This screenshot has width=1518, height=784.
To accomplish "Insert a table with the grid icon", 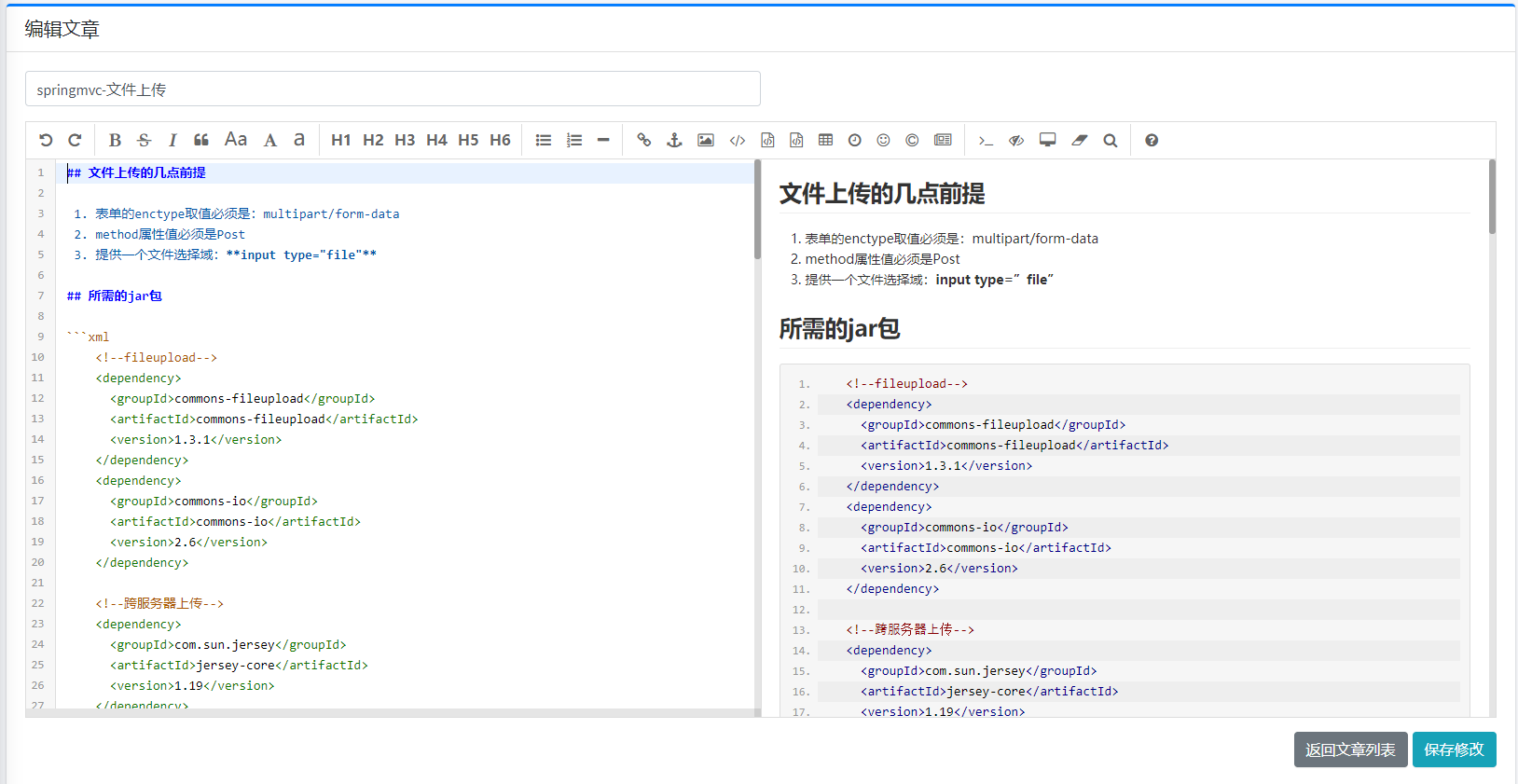I will tap(825, 140).
